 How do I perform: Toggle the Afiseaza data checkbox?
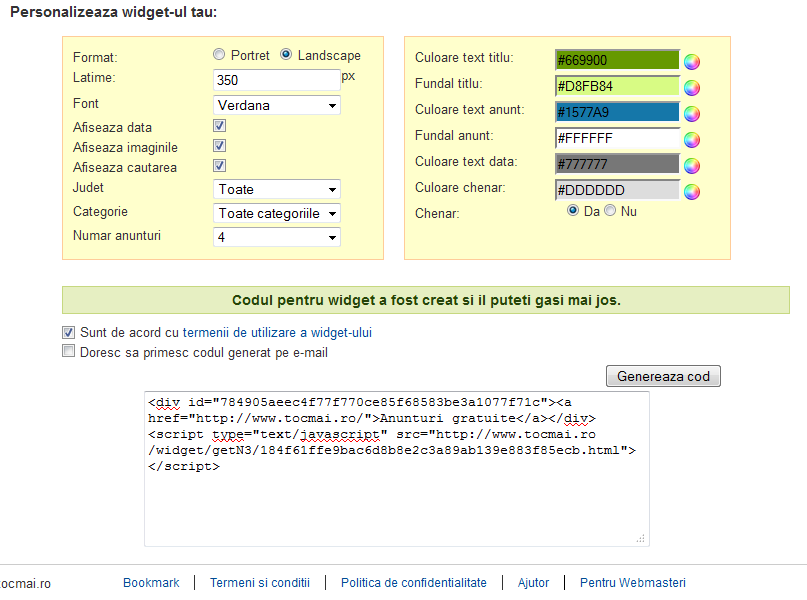point(220,126)
